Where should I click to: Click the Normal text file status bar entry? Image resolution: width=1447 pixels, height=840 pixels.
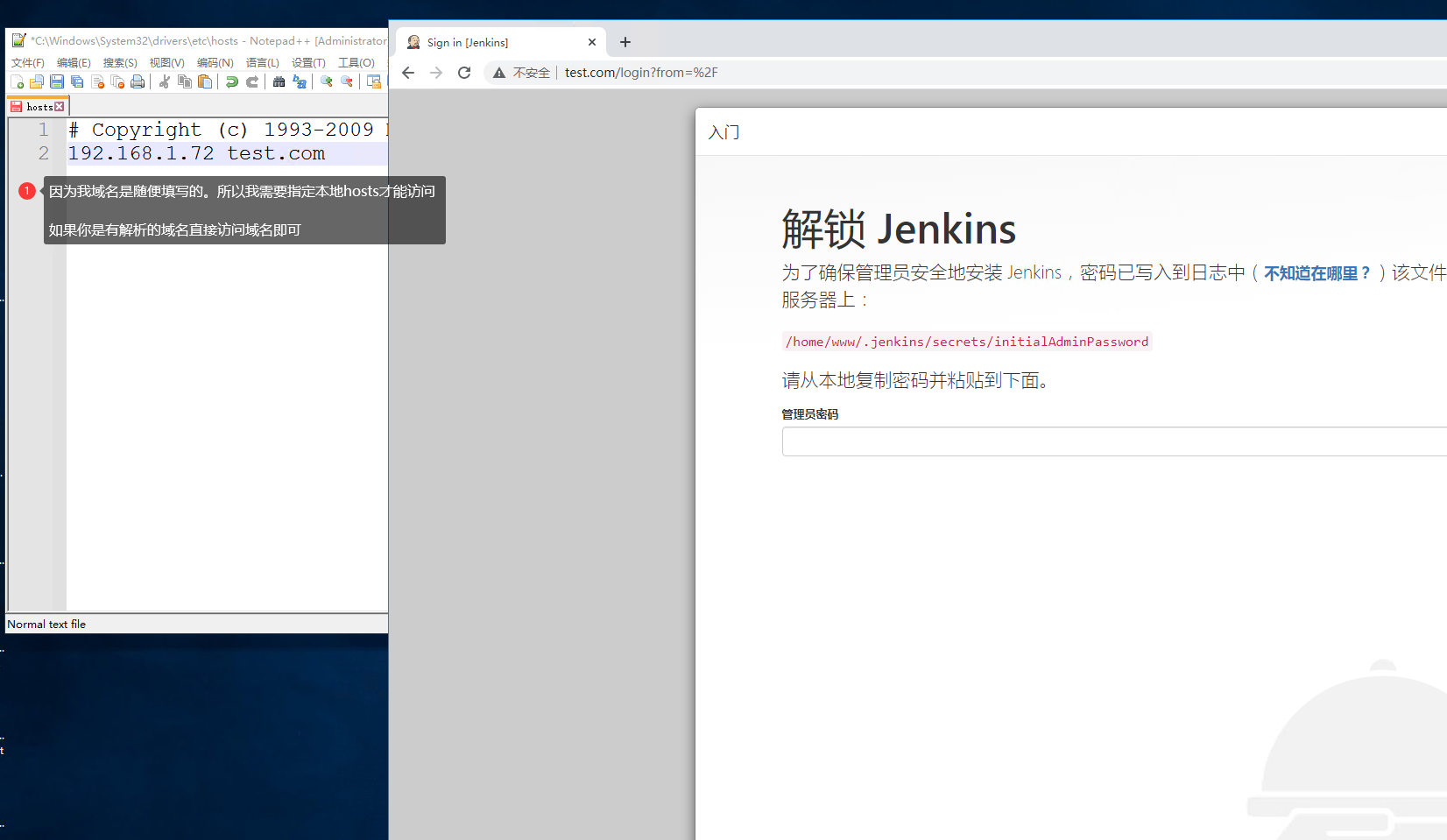pyautogui.click(x=46, y=625)
